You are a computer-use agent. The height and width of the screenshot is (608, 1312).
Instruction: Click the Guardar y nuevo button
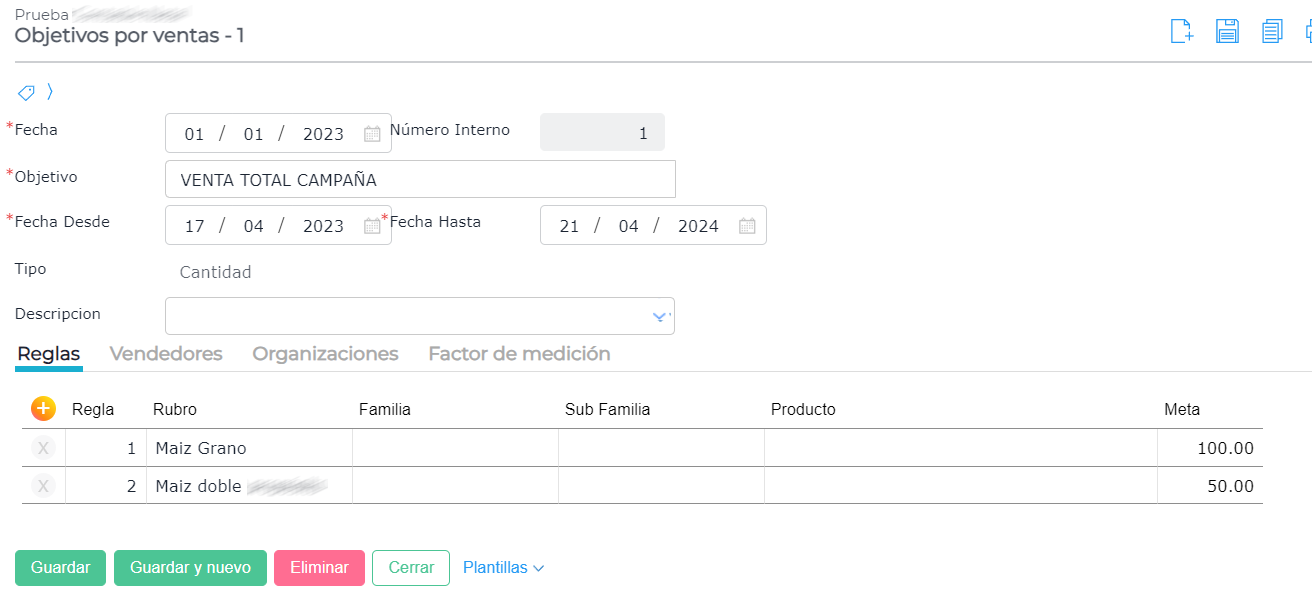(x=190, y=568)
